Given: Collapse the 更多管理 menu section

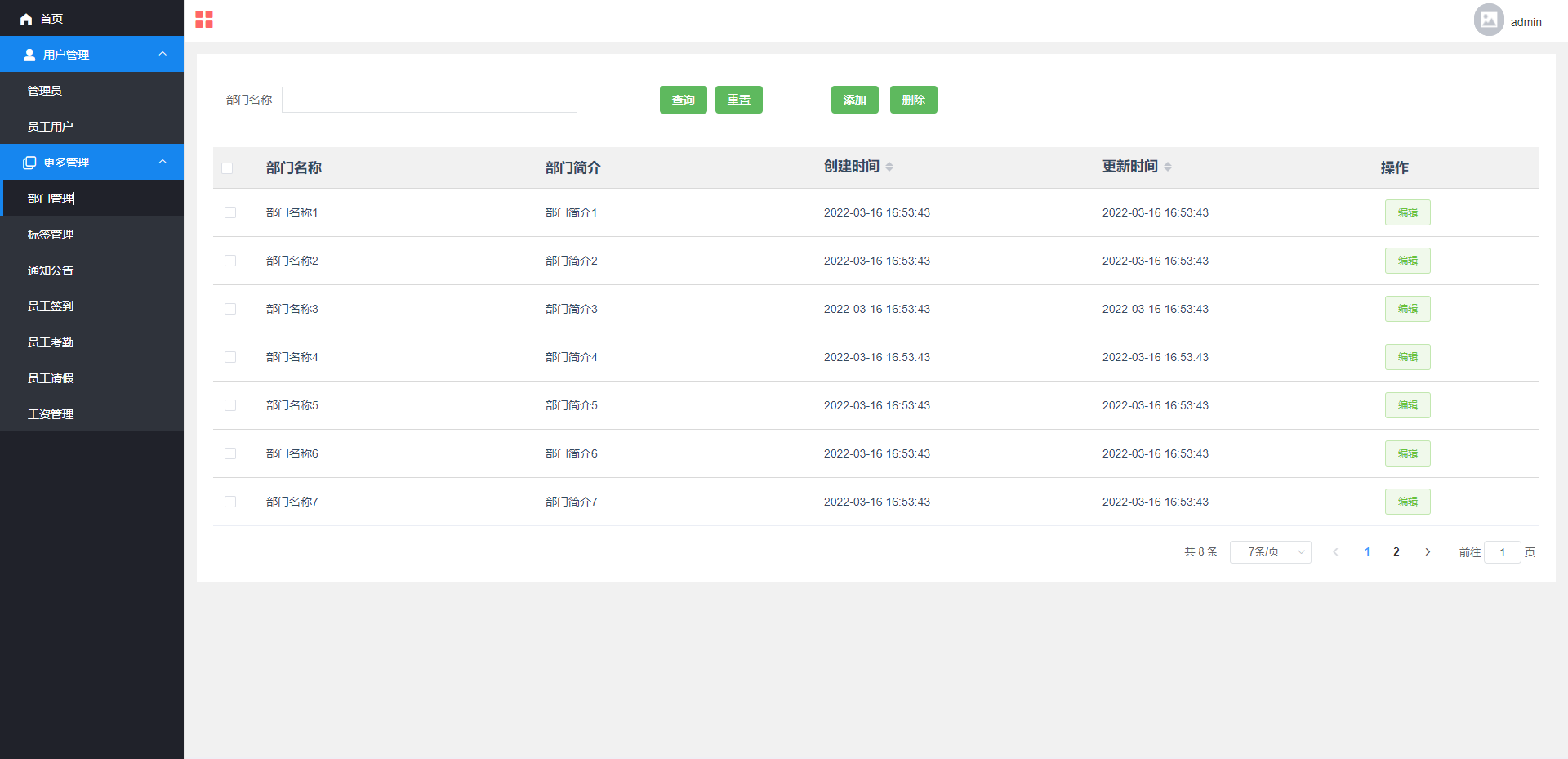Looking at the screenshot, I should coord(163,162).
